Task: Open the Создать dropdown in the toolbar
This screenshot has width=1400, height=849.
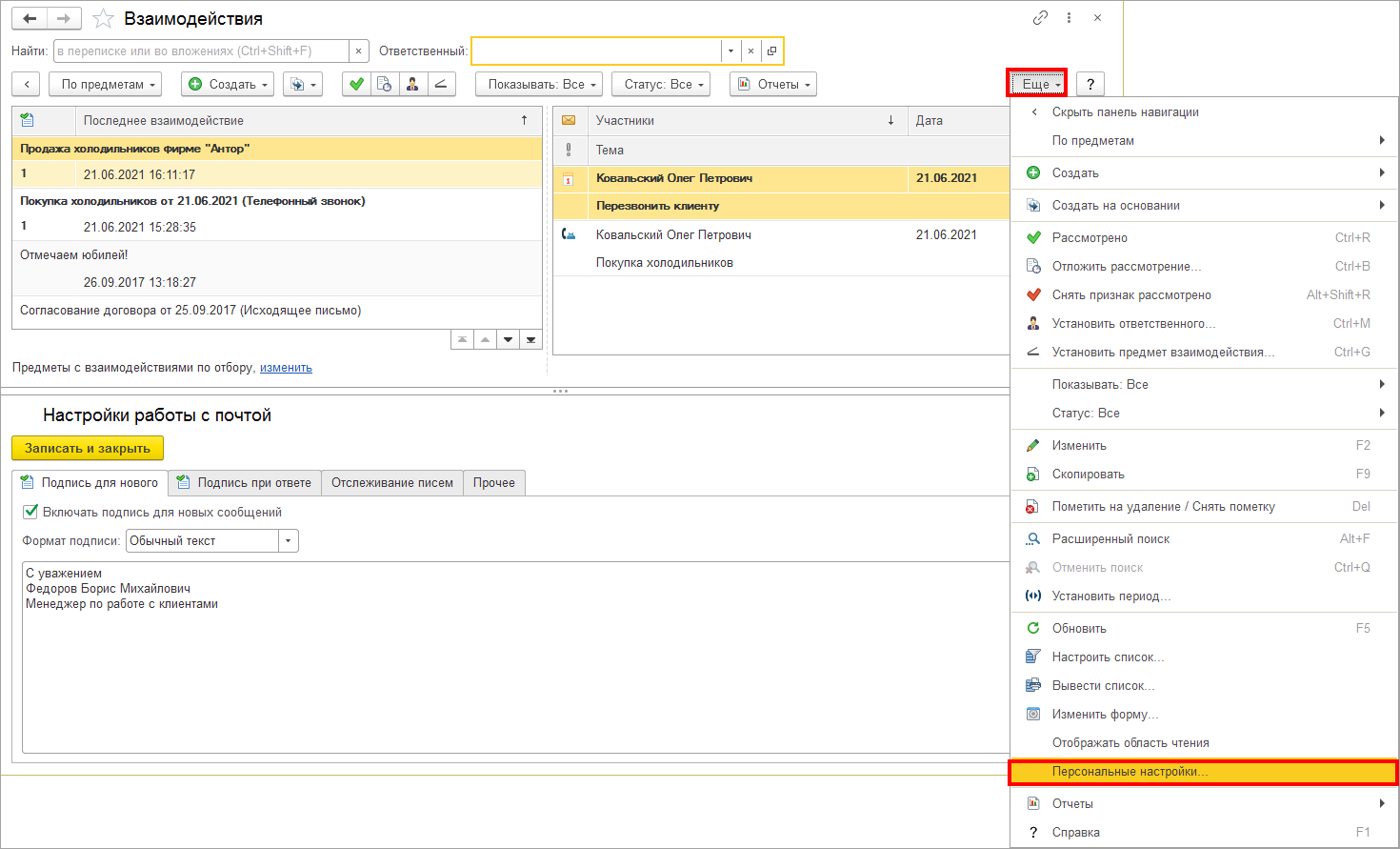Action: 228,84
